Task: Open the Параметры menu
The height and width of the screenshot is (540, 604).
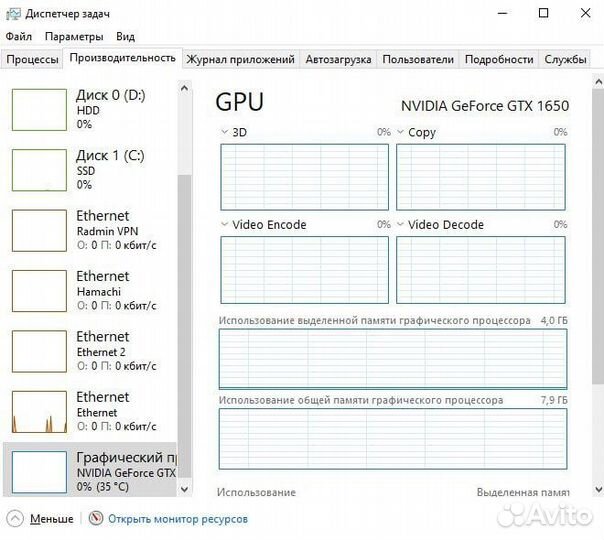Action: click(x=74, y=37)
